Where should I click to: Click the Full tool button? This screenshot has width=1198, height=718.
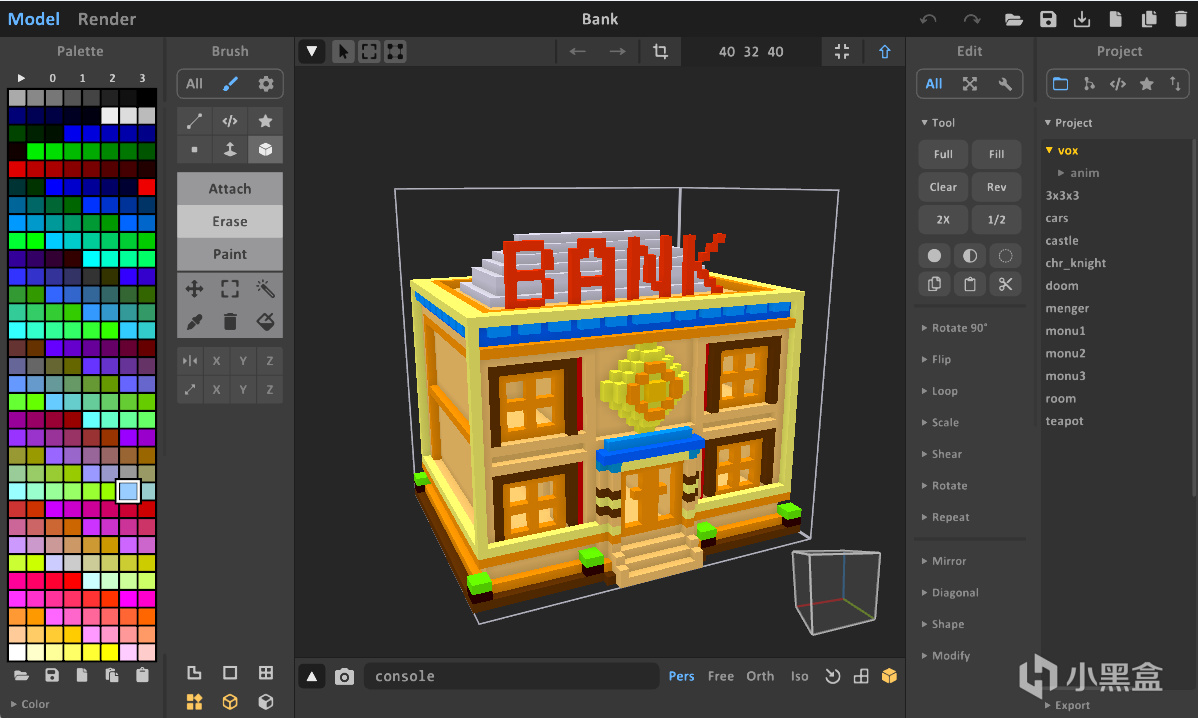pos(943,154)
